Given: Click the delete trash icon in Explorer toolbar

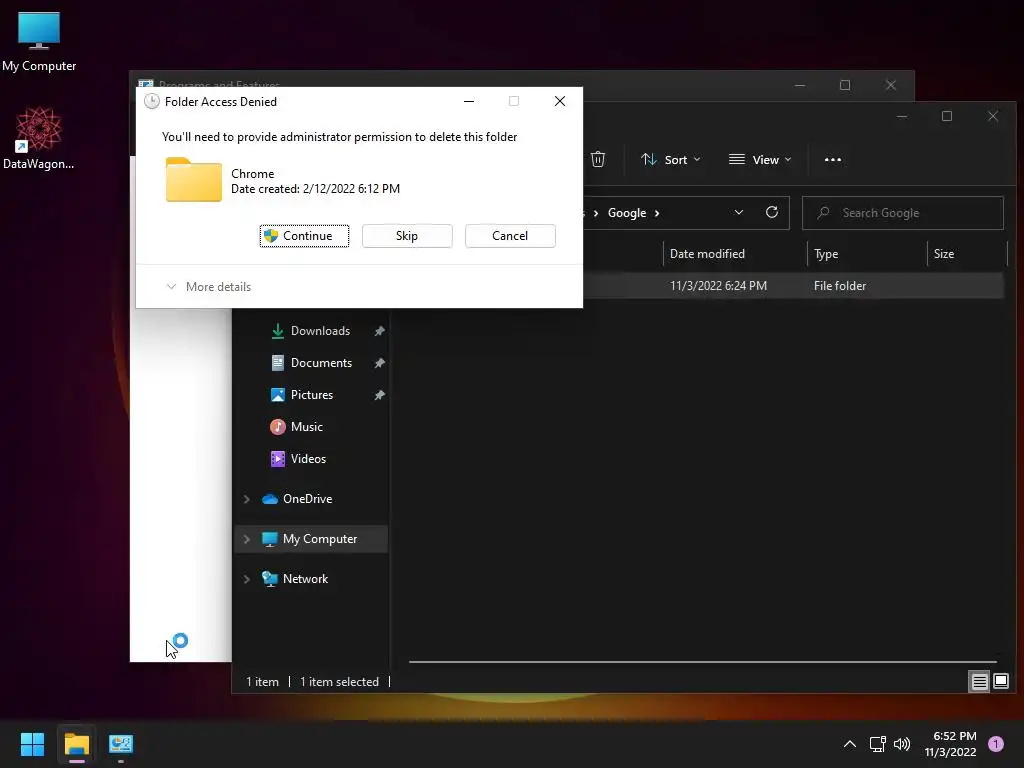Looking at the screenshot, I should [x=598, y=159].
